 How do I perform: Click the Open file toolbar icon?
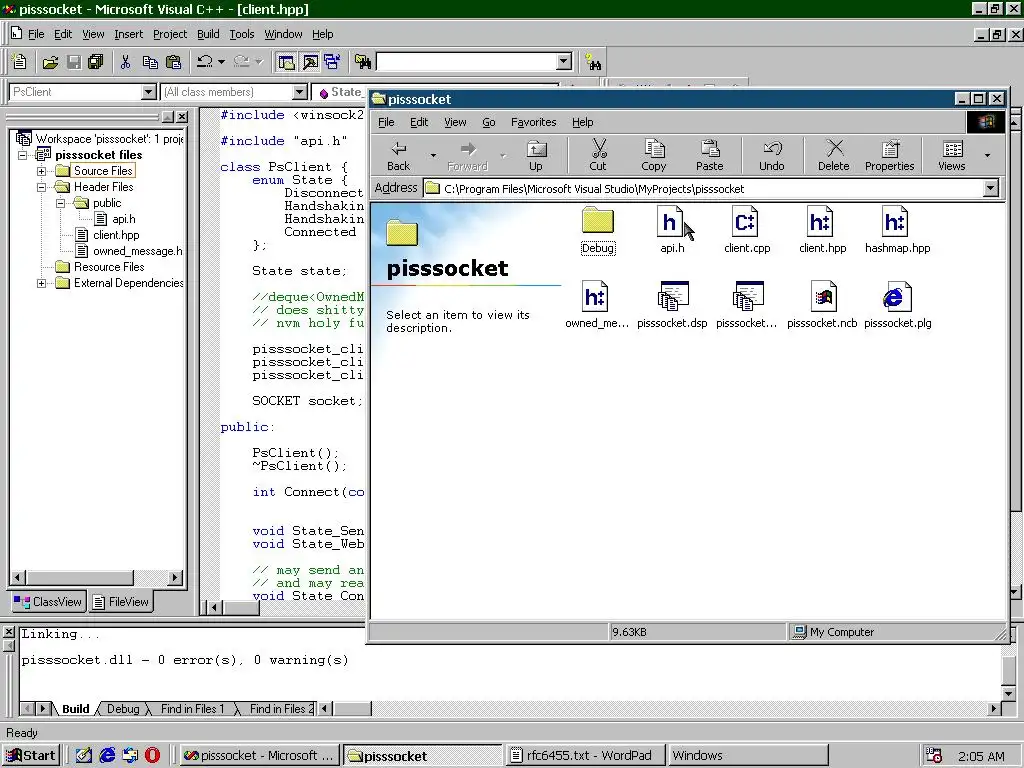(50, 62)
